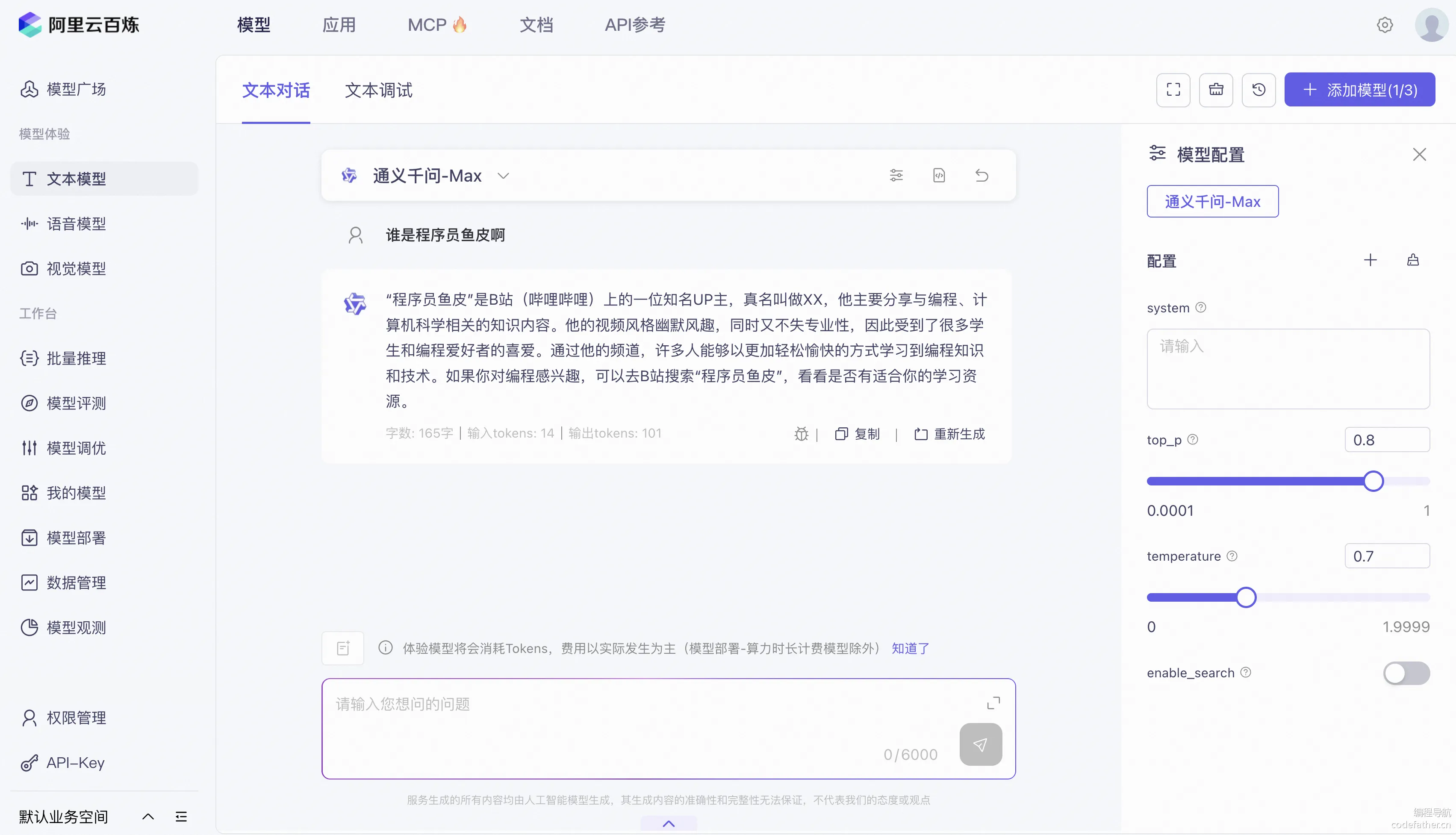The width and height of the screenshot is (1456, 835).
Task: Click the top_p value field
Action: click(x=1387, y=440)
